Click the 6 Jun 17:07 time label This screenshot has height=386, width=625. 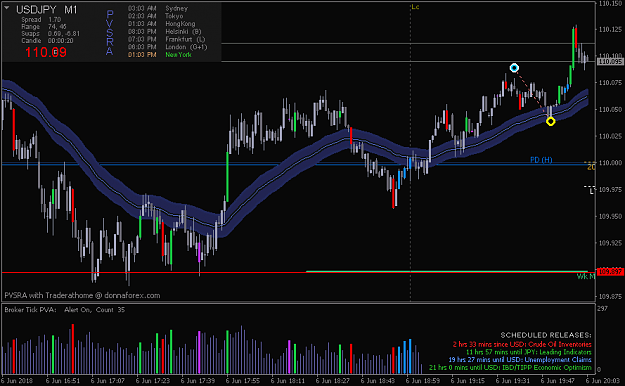click(108, 381)
